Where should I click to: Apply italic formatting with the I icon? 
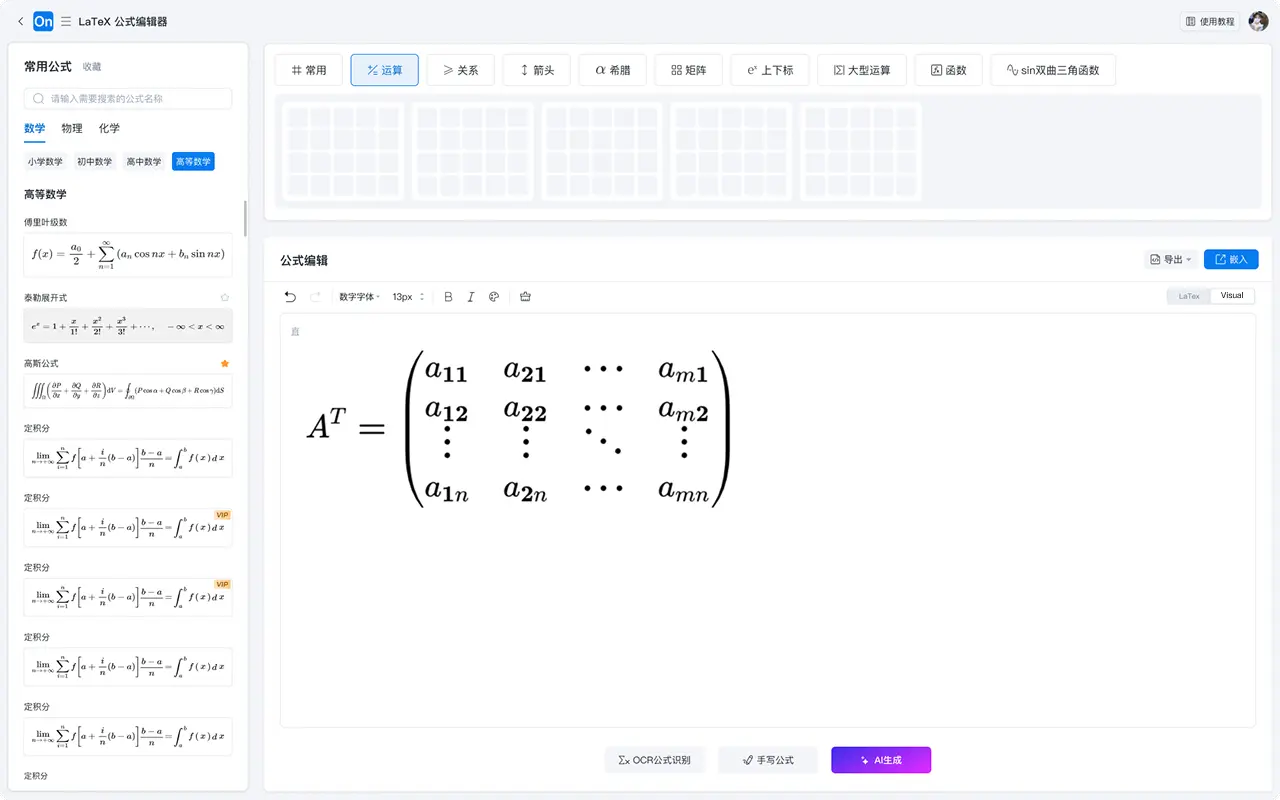tap(471, 296)
